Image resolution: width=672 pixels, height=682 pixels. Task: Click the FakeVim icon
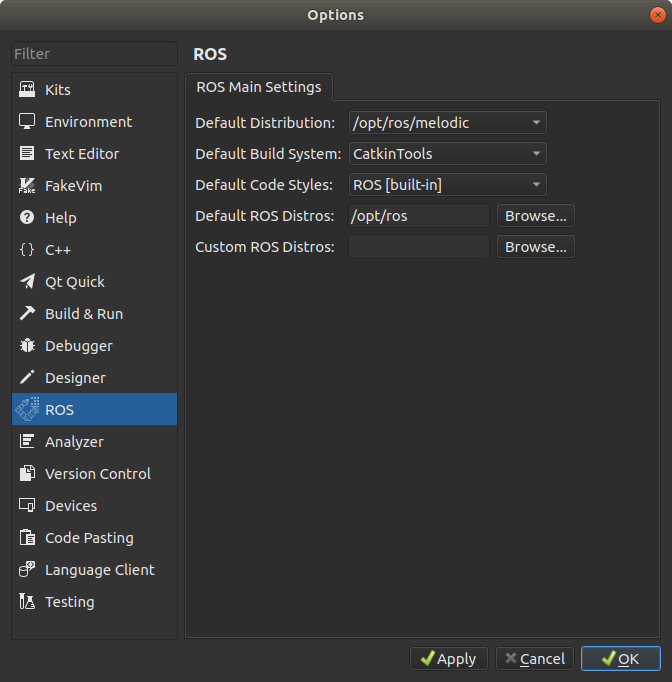click(27, 186)
